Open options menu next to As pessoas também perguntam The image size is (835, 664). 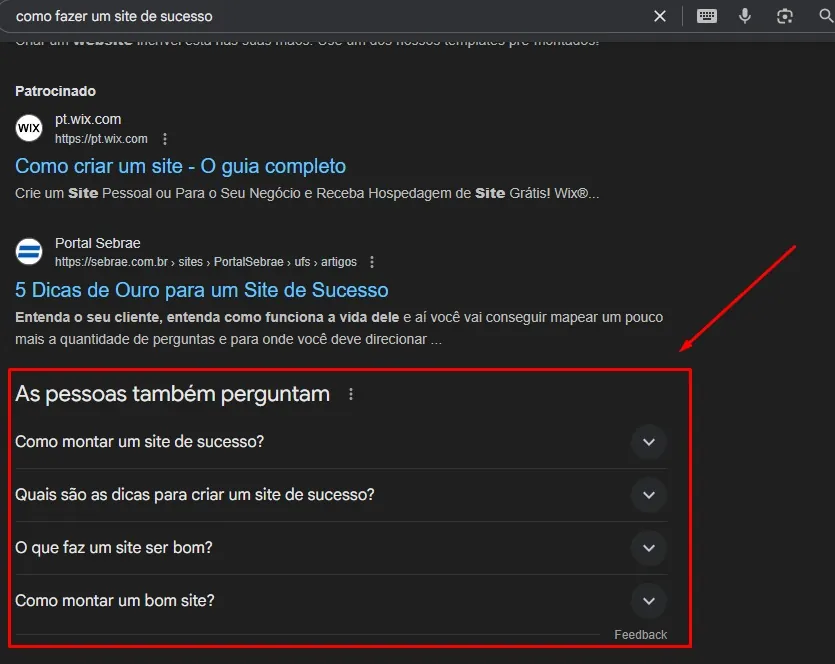point(350,394)
